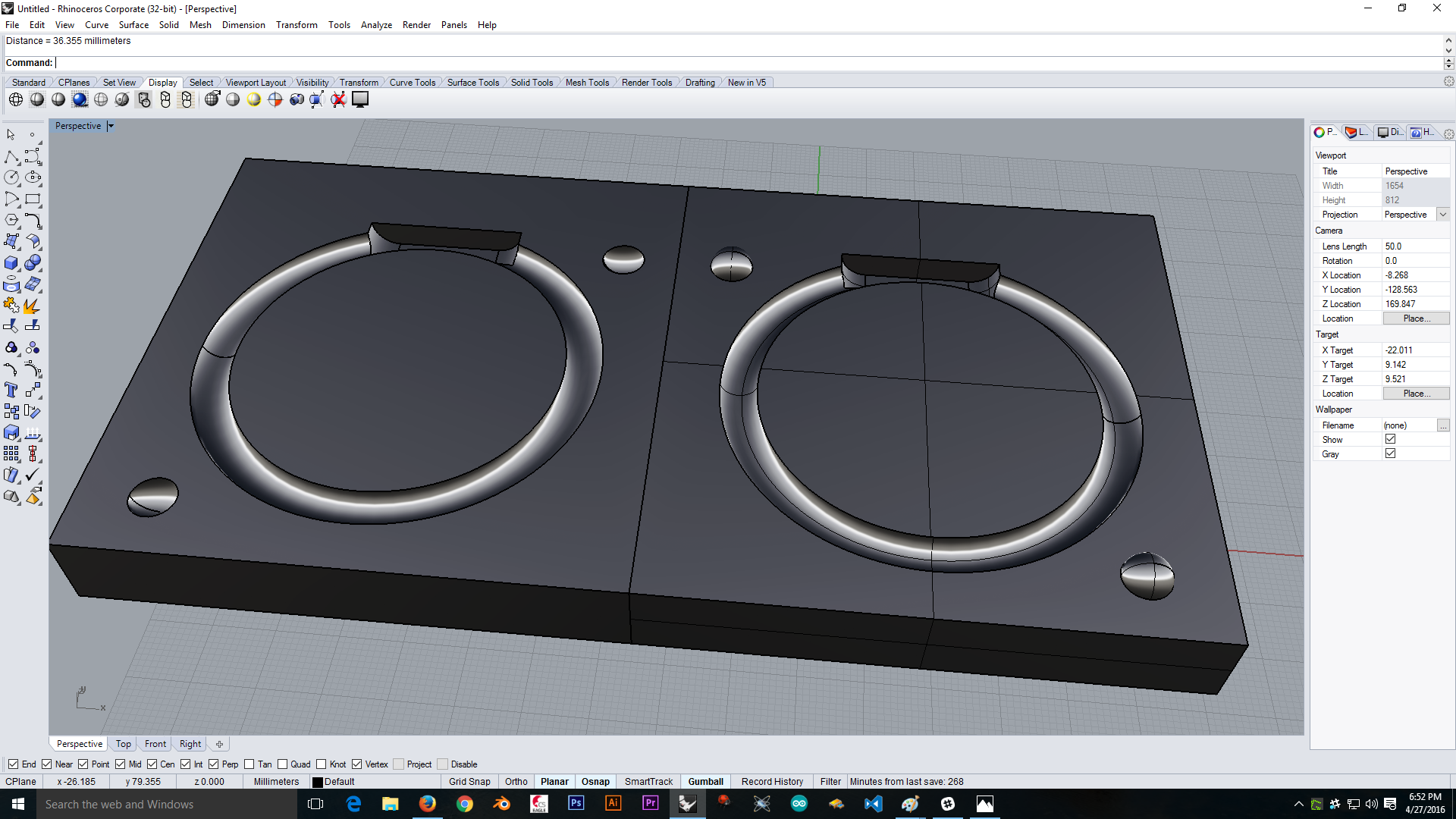Open the Rectangular Array tool

pos(11,454)
